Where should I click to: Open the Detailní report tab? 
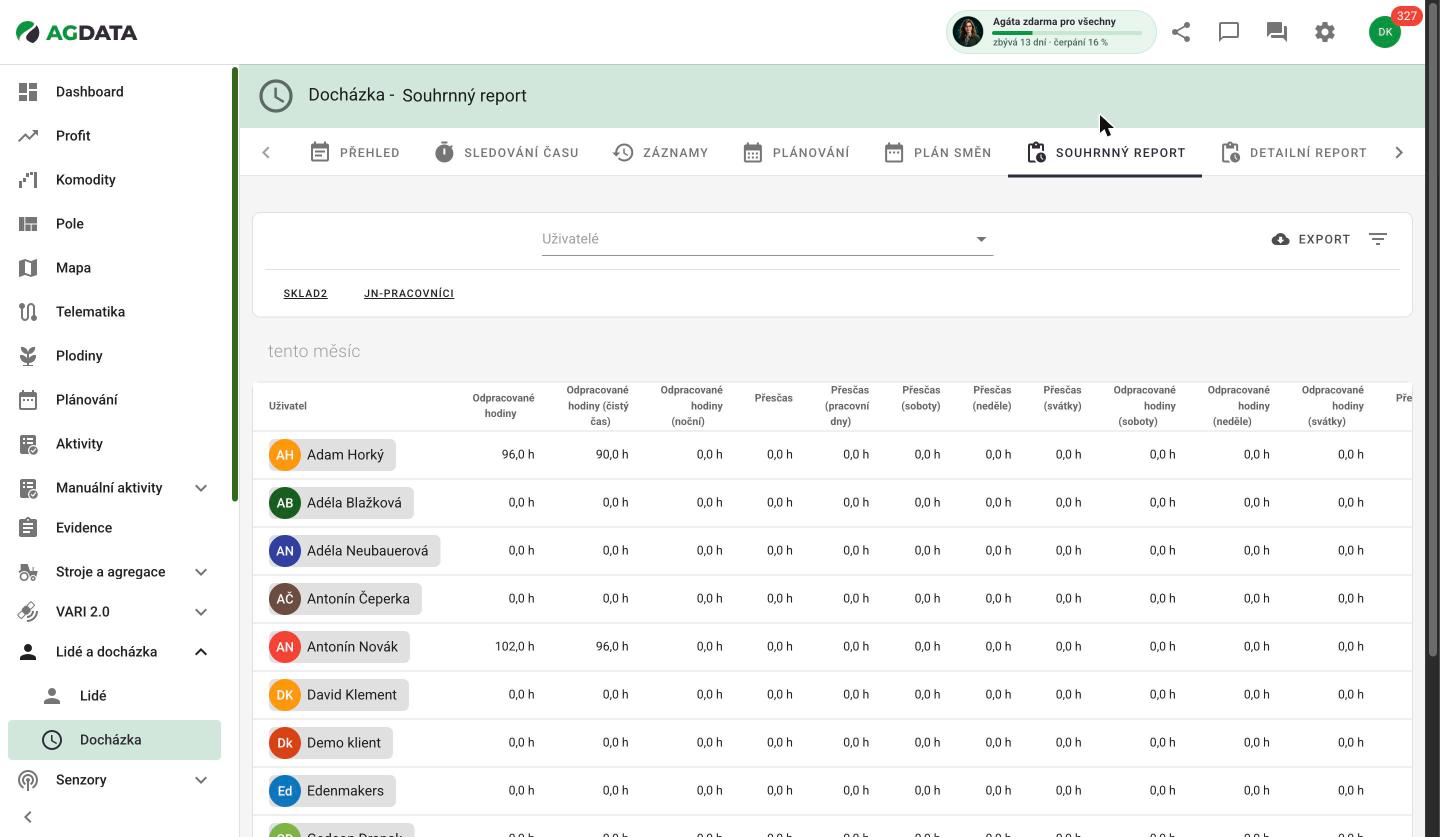(1294, 153)
